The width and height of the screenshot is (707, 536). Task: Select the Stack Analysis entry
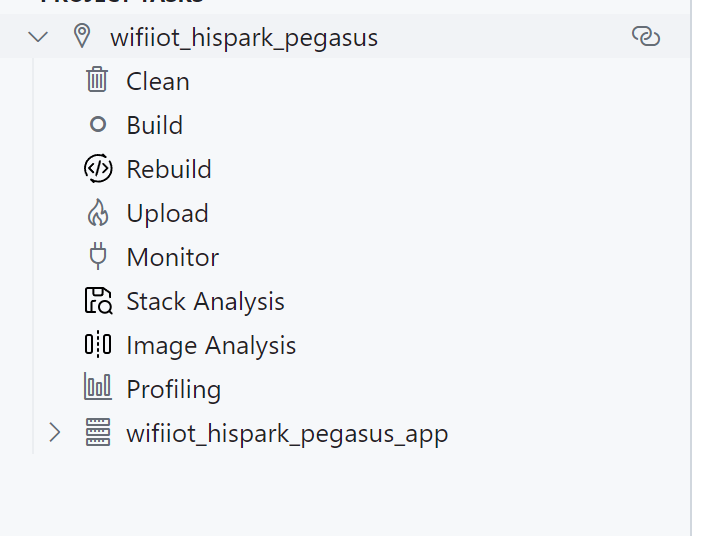206,302
